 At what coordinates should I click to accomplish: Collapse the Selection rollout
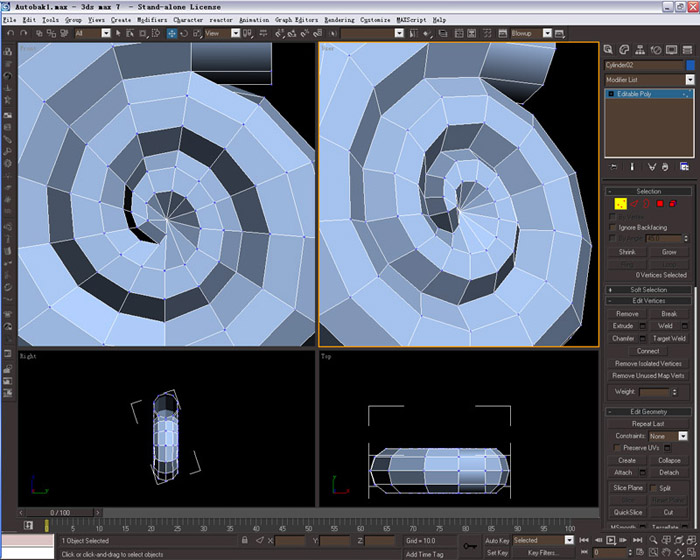pos(648,191)
